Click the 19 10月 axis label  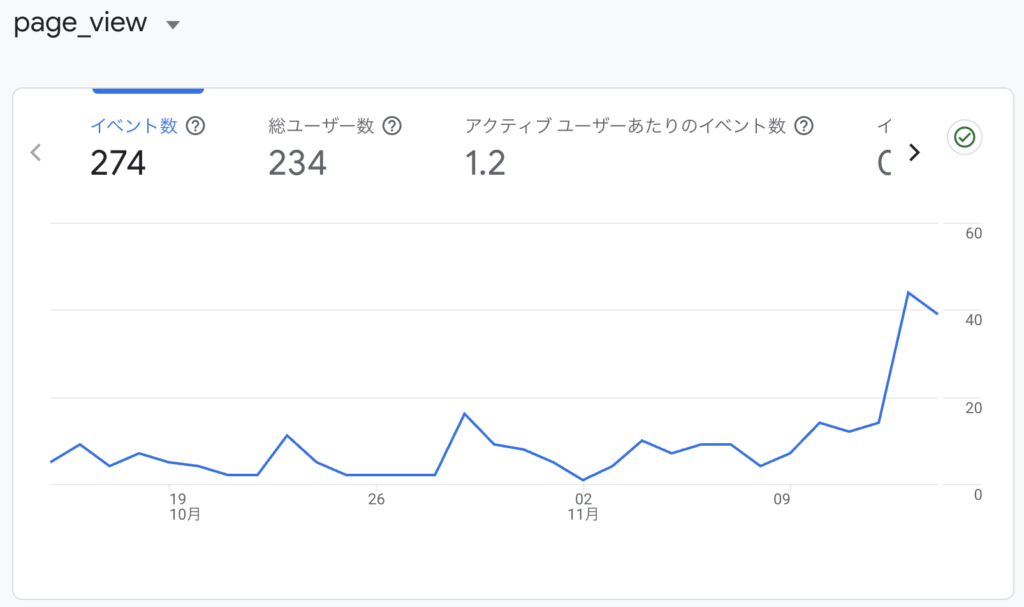(x=183, y=505)
